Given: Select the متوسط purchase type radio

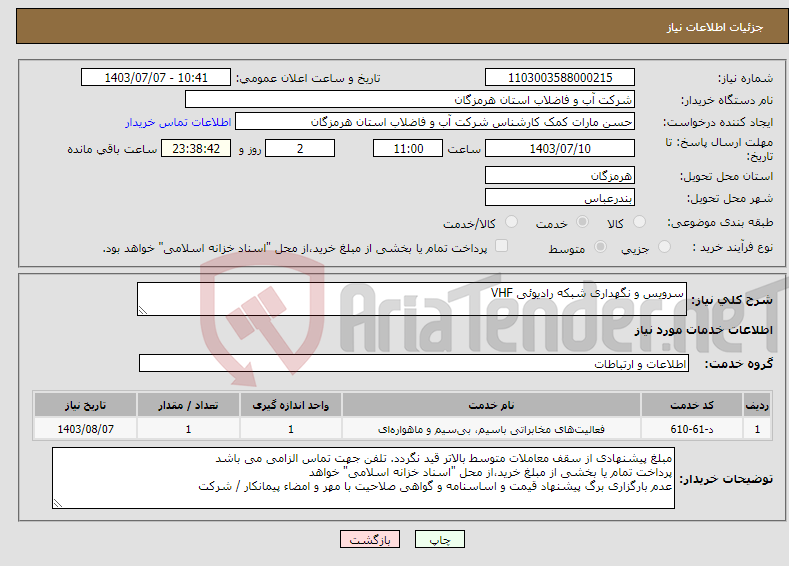Looking at the screenshot, I should tap(600, 247).
